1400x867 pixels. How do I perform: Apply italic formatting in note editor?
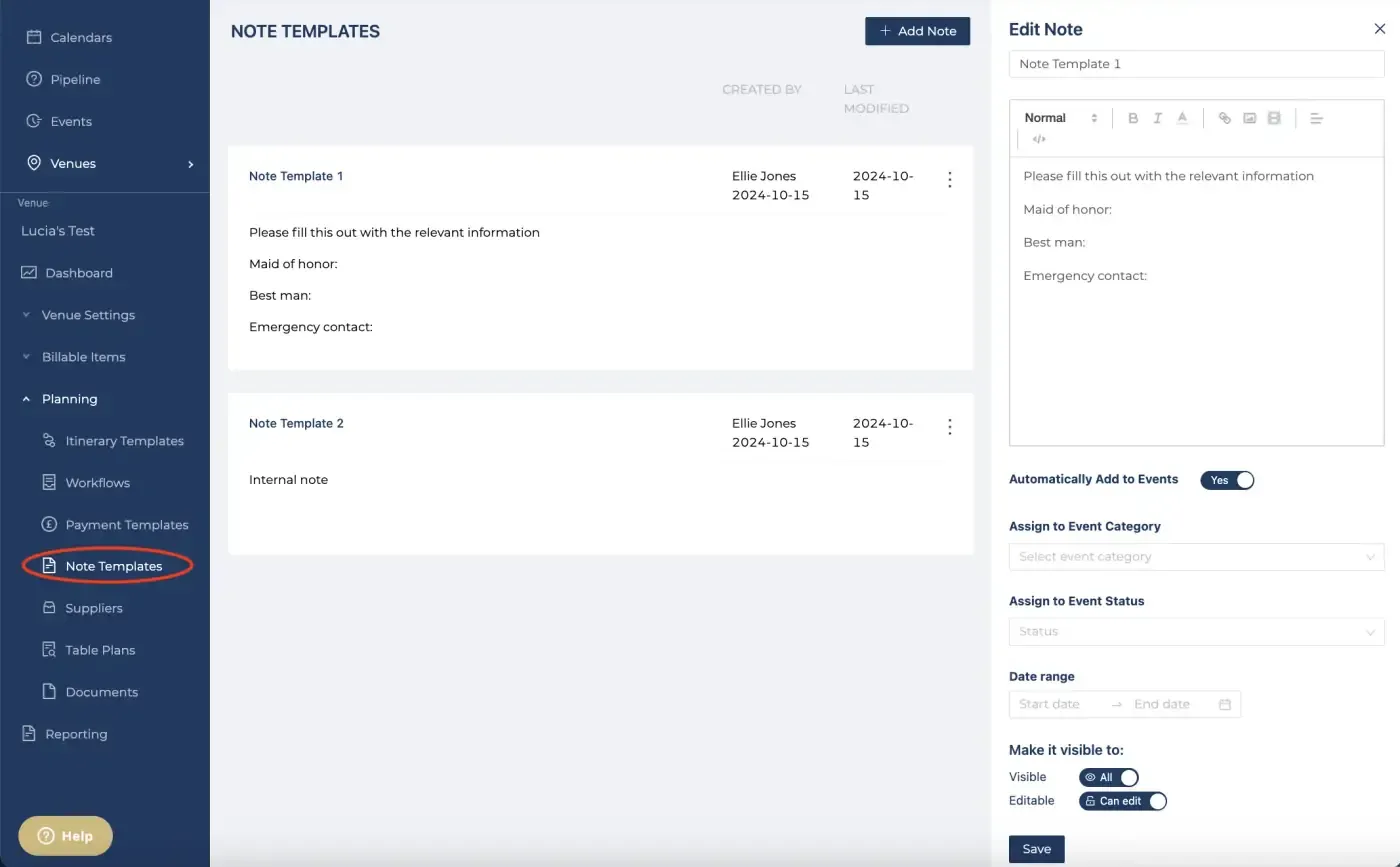point(1157,118)
